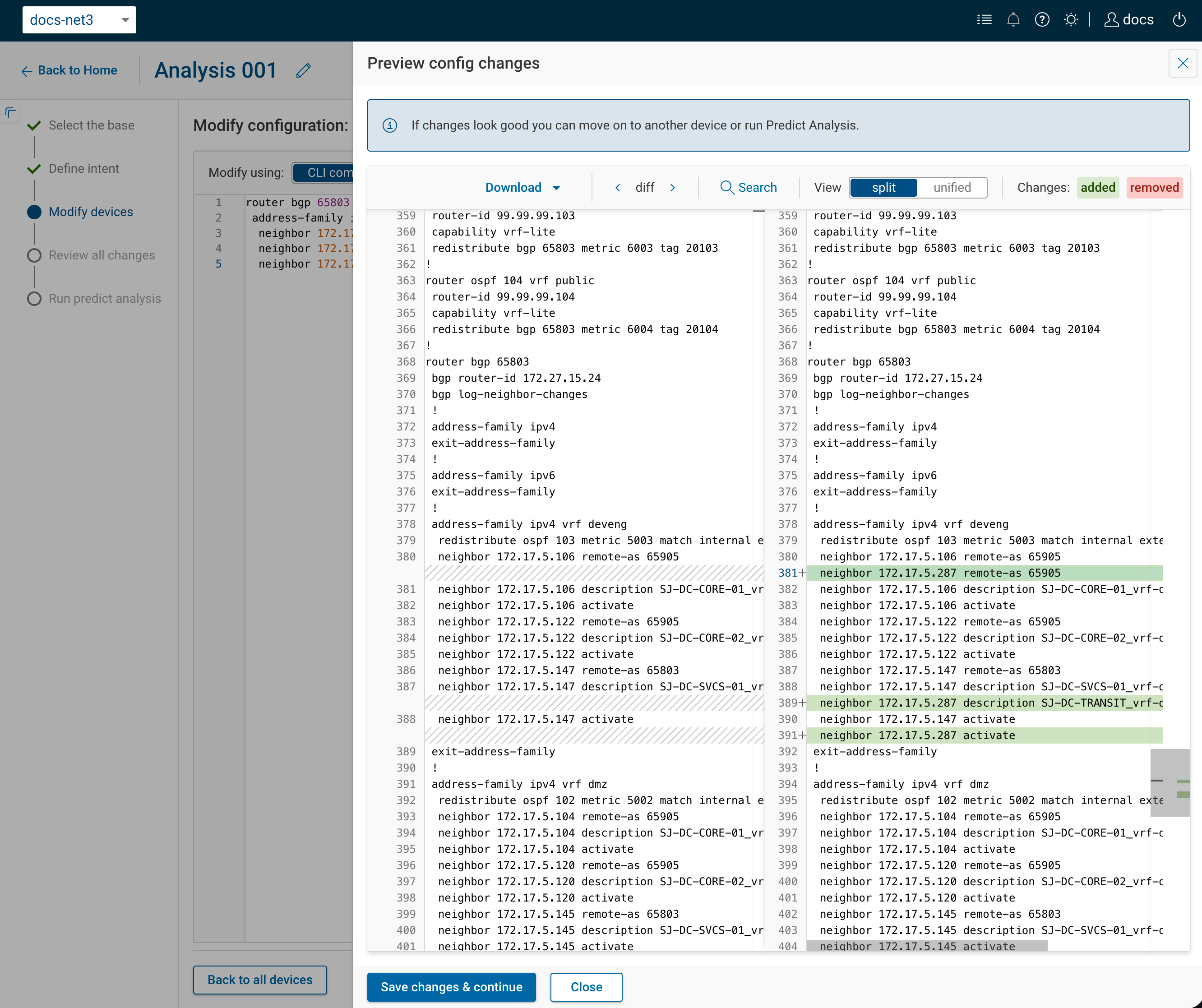Click editor line 1 router bgp 65803
Screen dimensions: 1202x1008
(298, 203)
